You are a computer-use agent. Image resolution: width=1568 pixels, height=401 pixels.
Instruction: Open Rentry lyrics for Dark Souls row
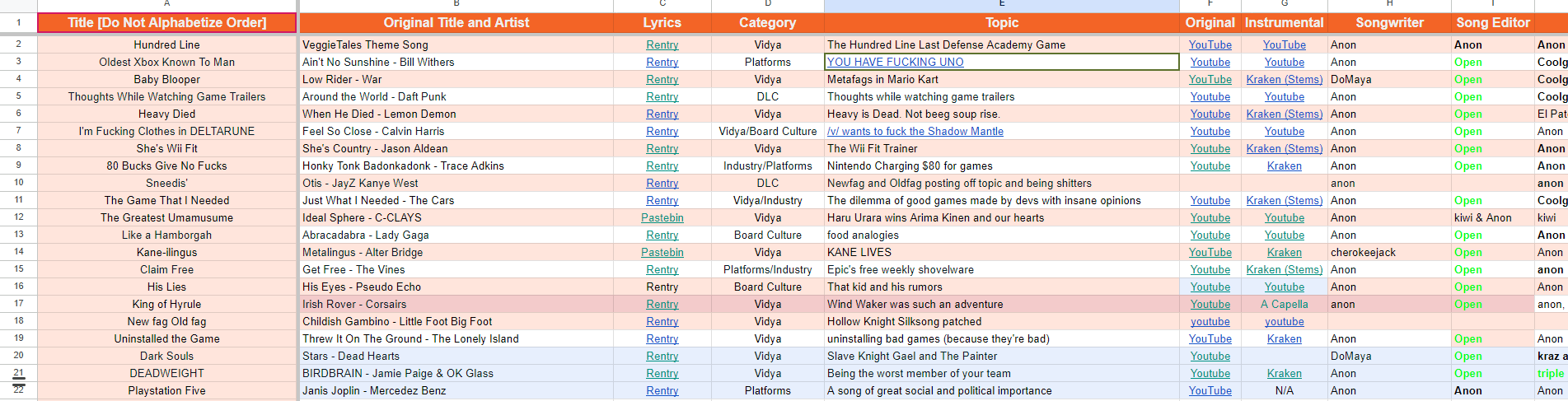coord(662,357)
